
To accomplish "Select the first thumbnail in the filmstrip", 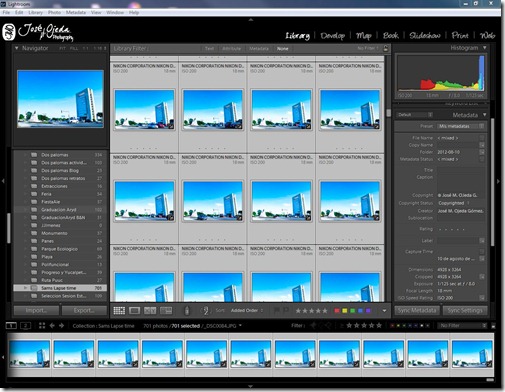I will [29, 354].
